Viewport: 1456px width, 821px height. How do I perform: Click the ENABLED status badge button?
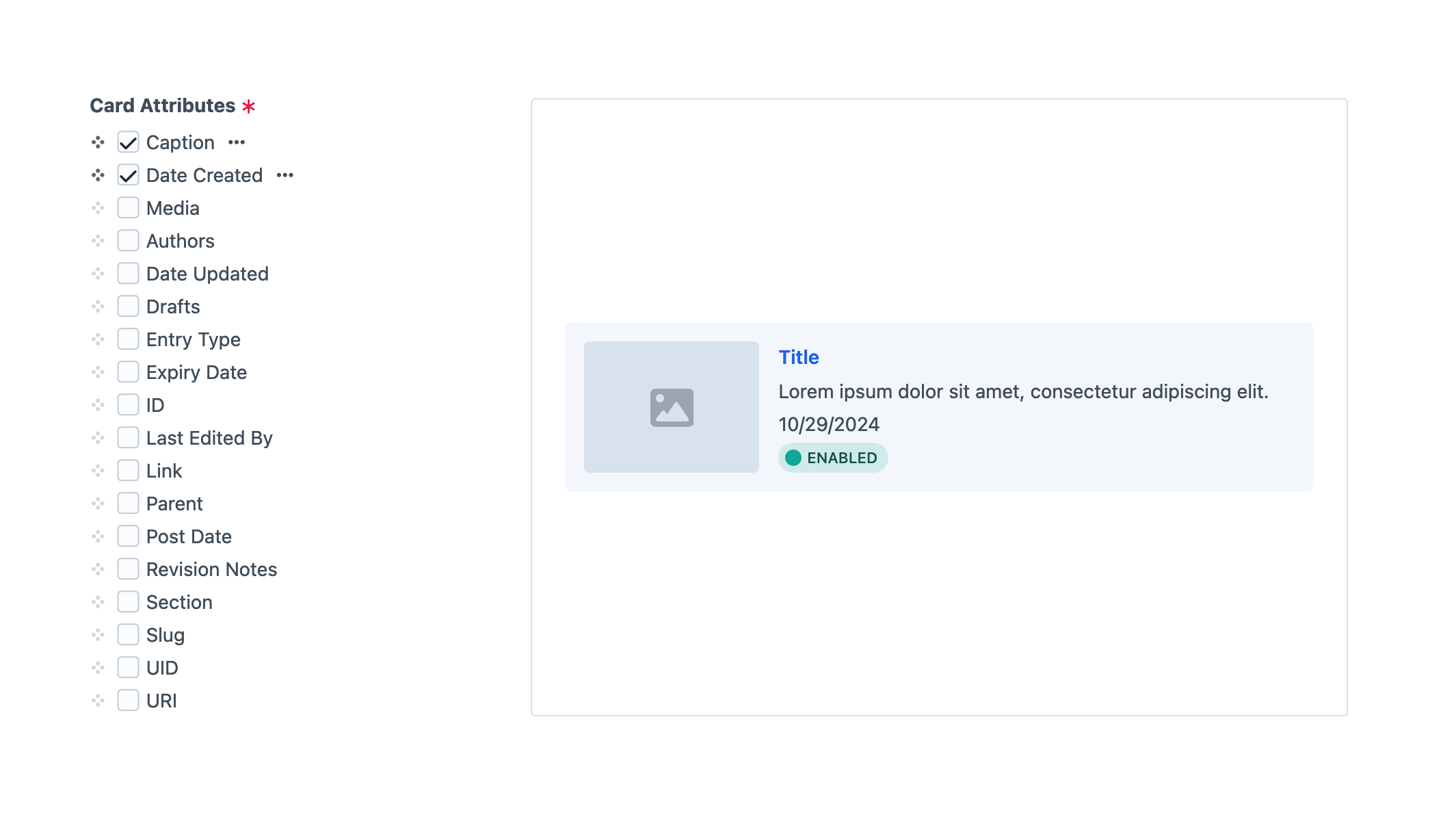click(832, 458)
